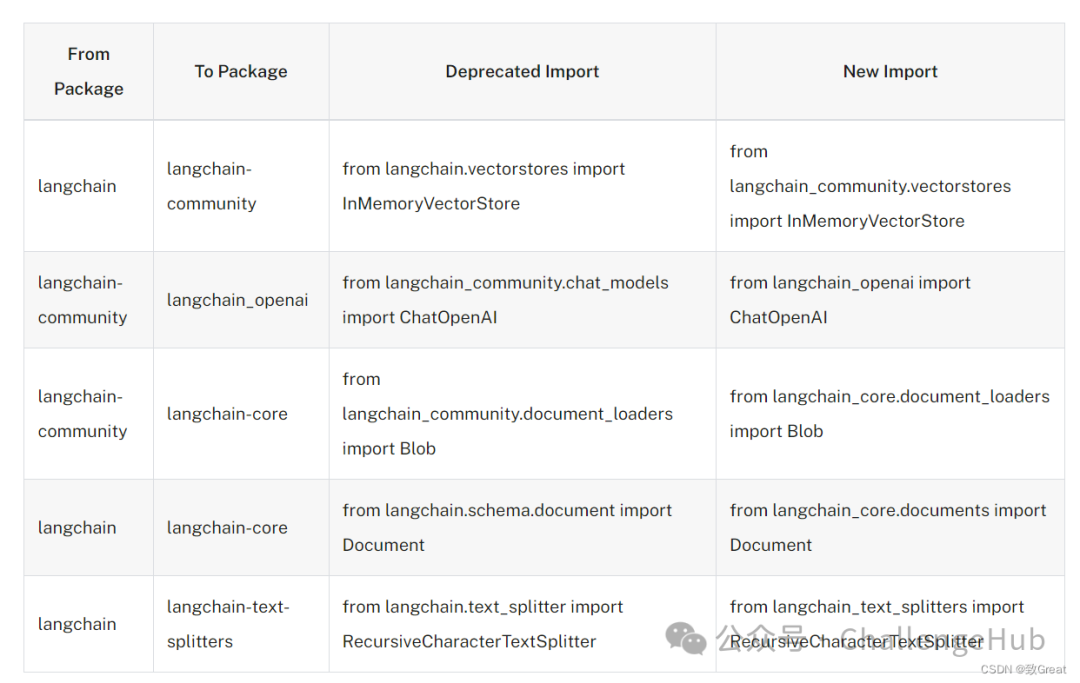1080x683 pixels.
Task: Select the To Package column header
Action: pyautogui.click(x=241, y=72)
